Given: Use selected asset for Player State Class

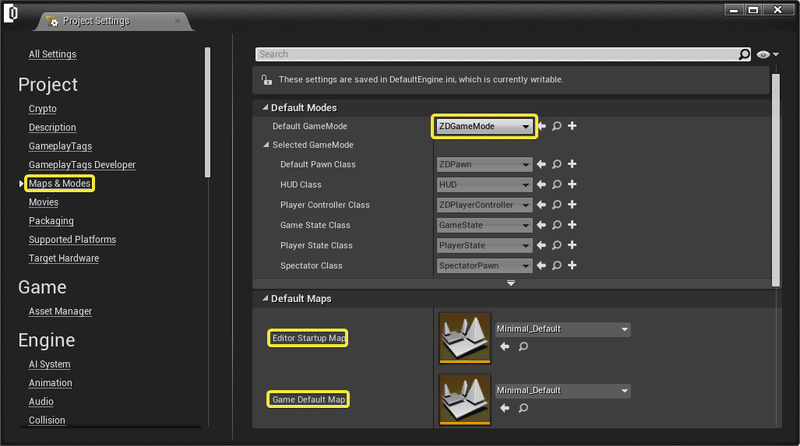Looking at the screenshot, I should point(541,245).
